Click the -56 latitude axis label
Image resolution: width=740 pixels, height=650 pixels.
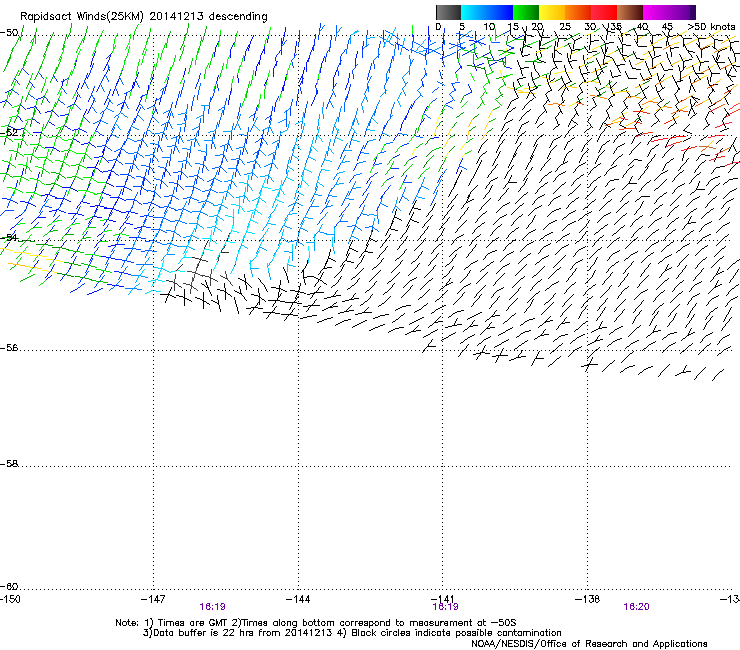[x=9, y=348]
